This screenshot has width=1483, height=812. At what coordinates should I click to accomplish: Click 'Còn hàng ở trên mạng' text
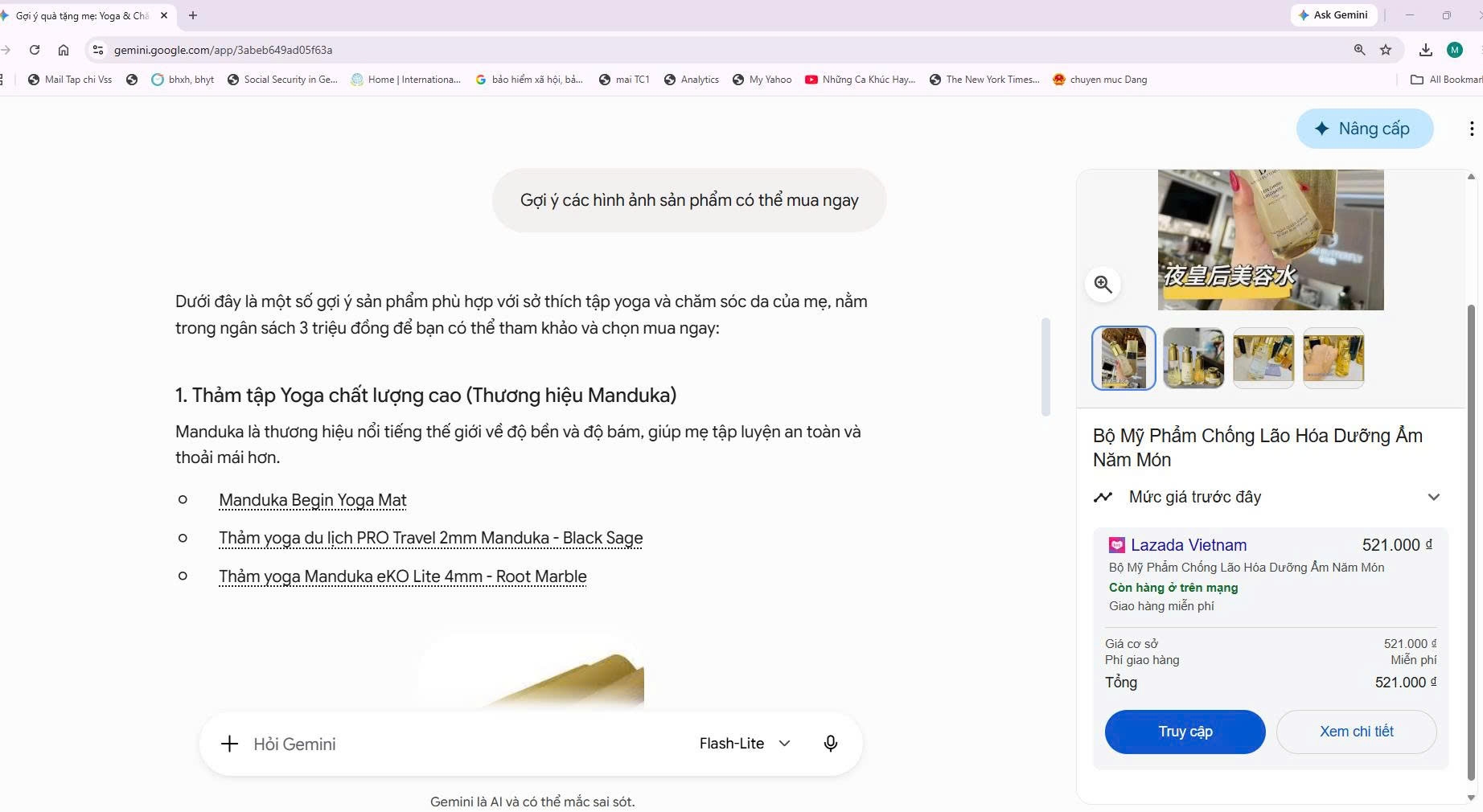[x=1173, y=588]
